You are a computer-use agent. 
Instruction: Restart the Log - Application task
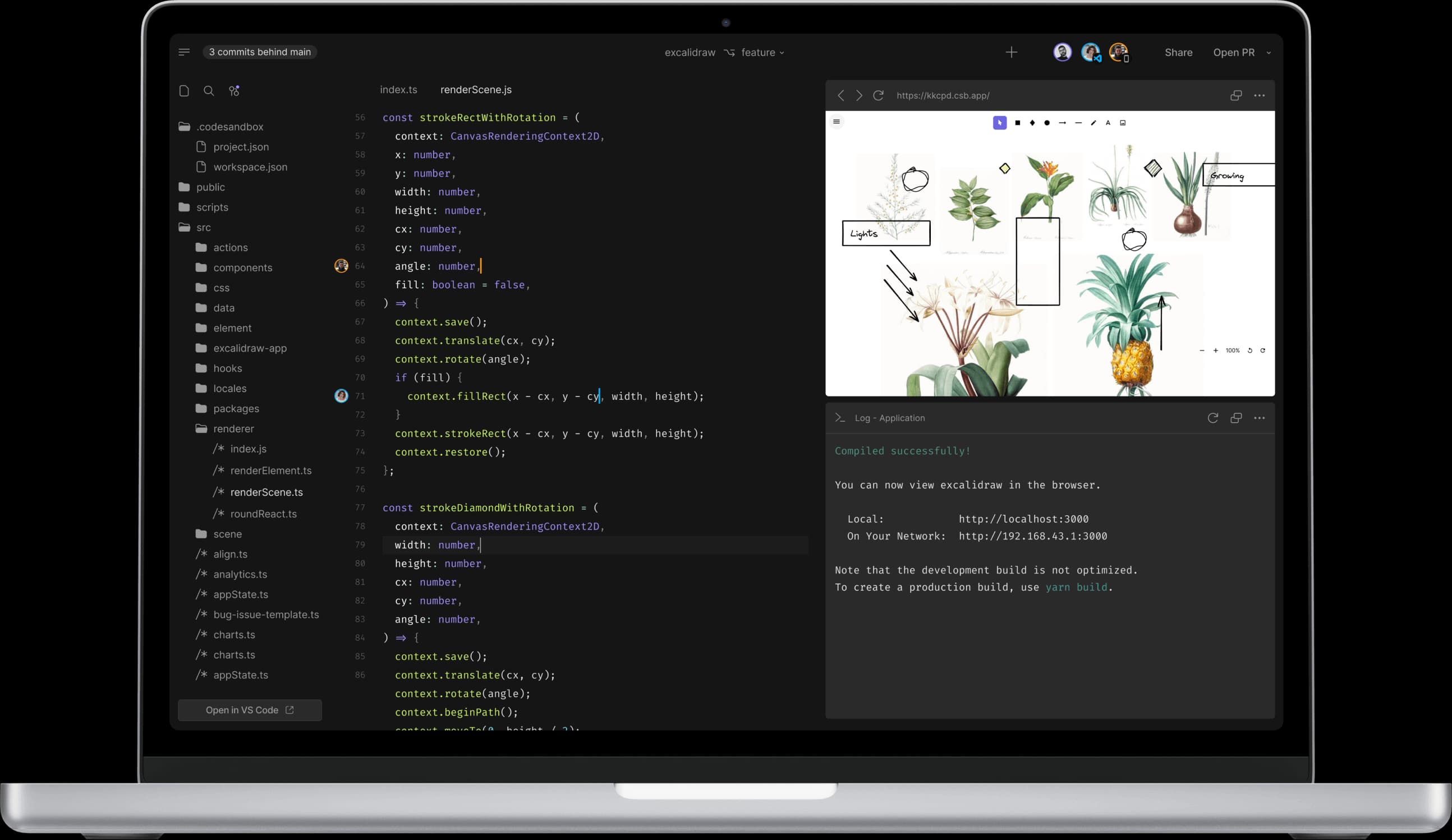pyautogui.click(x=1213, y=418)
